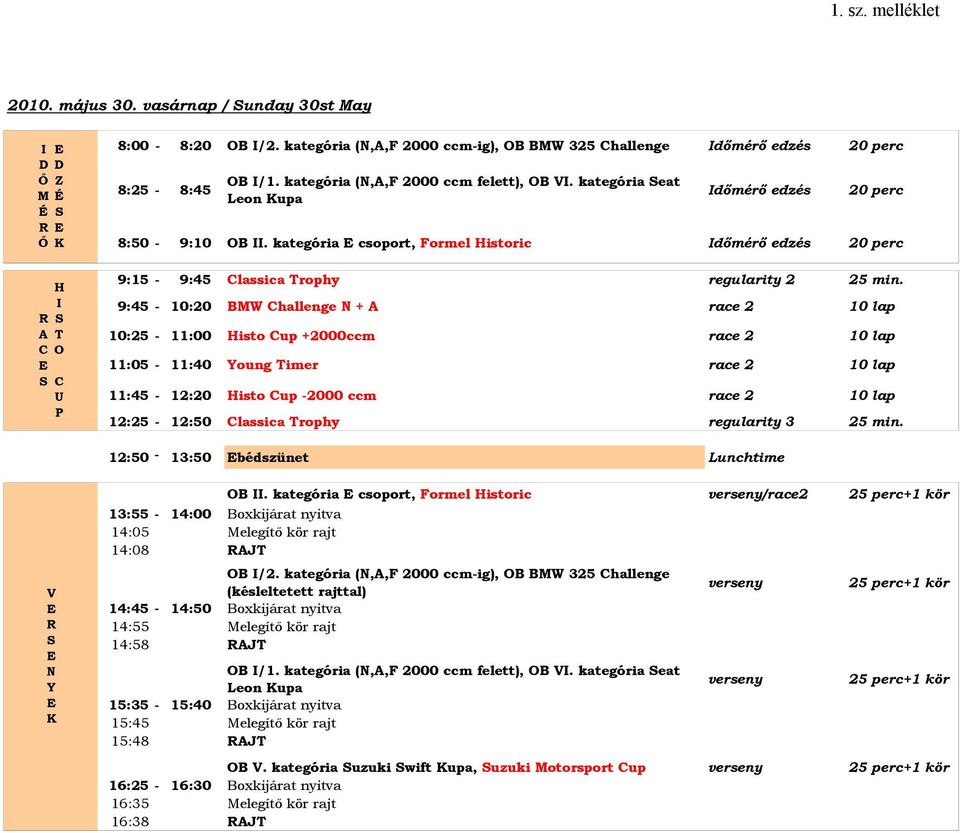The image size is (960, 833).
Task: Select the "regularity 3" label
Action: pos(751,422)
